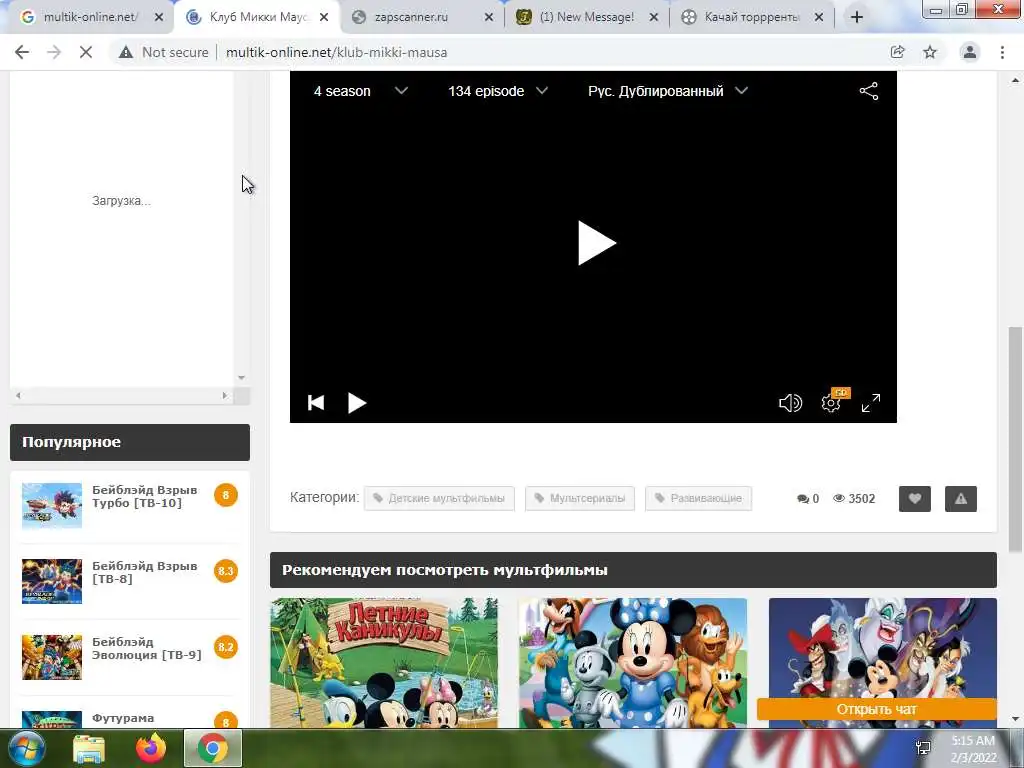Click the page vertical scrollbar thumb
1024x768 pixels.
click(x=1015, y=438)
